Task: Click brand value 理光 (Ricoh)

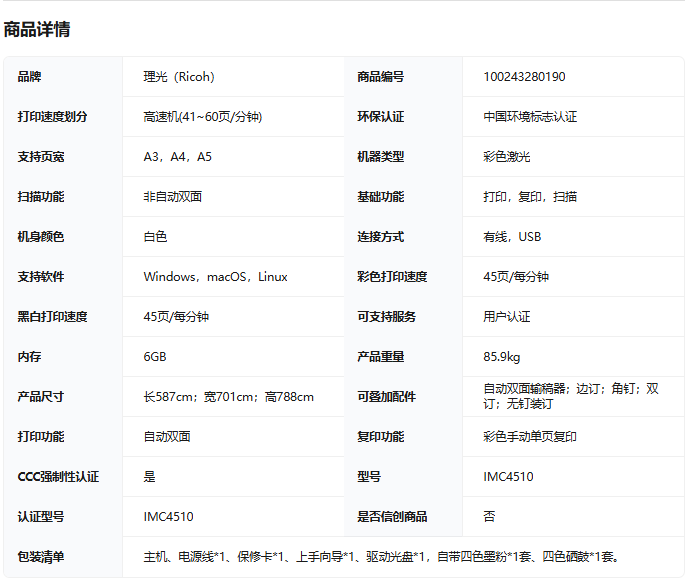Action: (179, 77)
